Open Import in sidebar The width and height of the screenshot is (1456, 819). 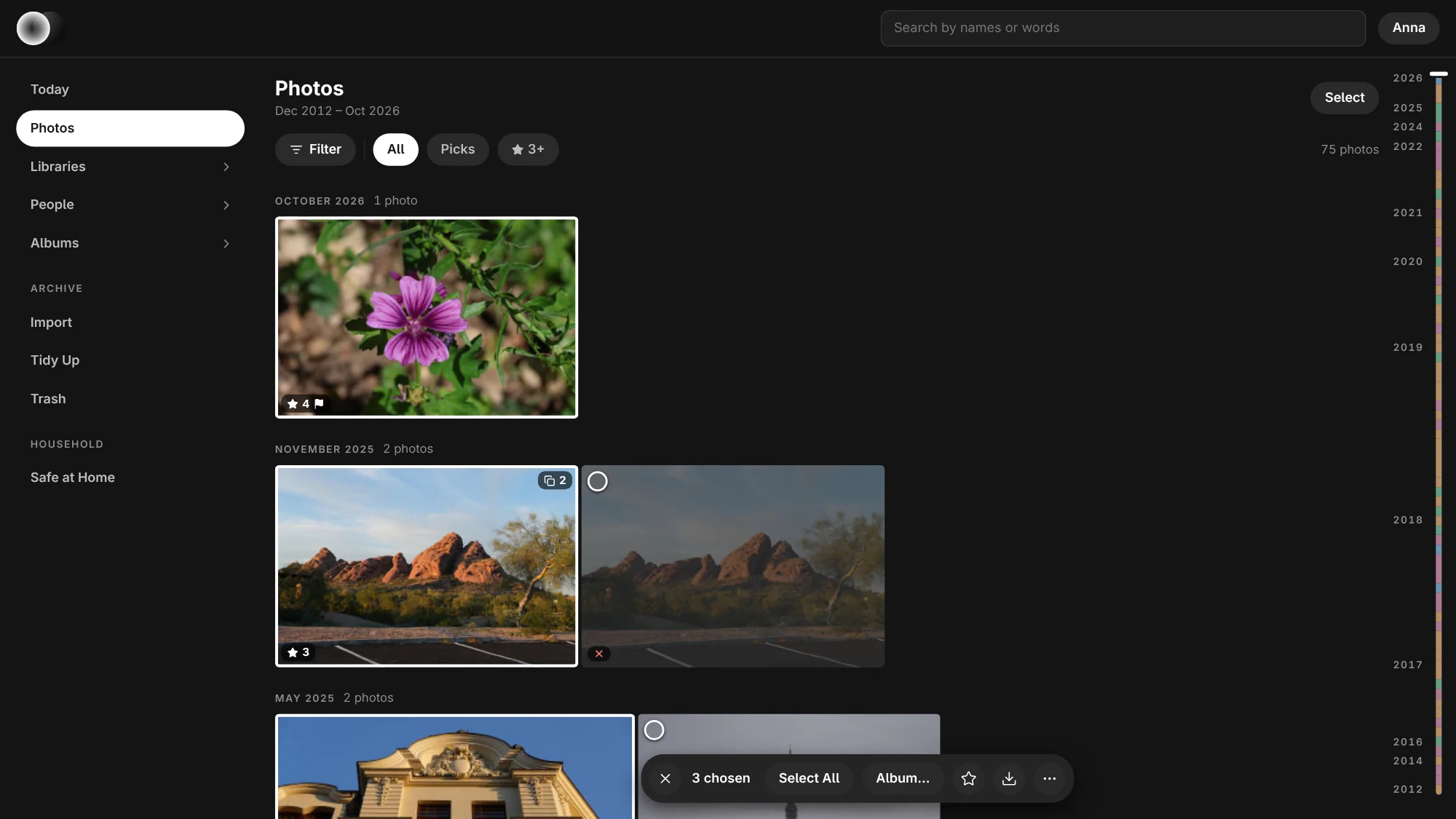(130, 323)
